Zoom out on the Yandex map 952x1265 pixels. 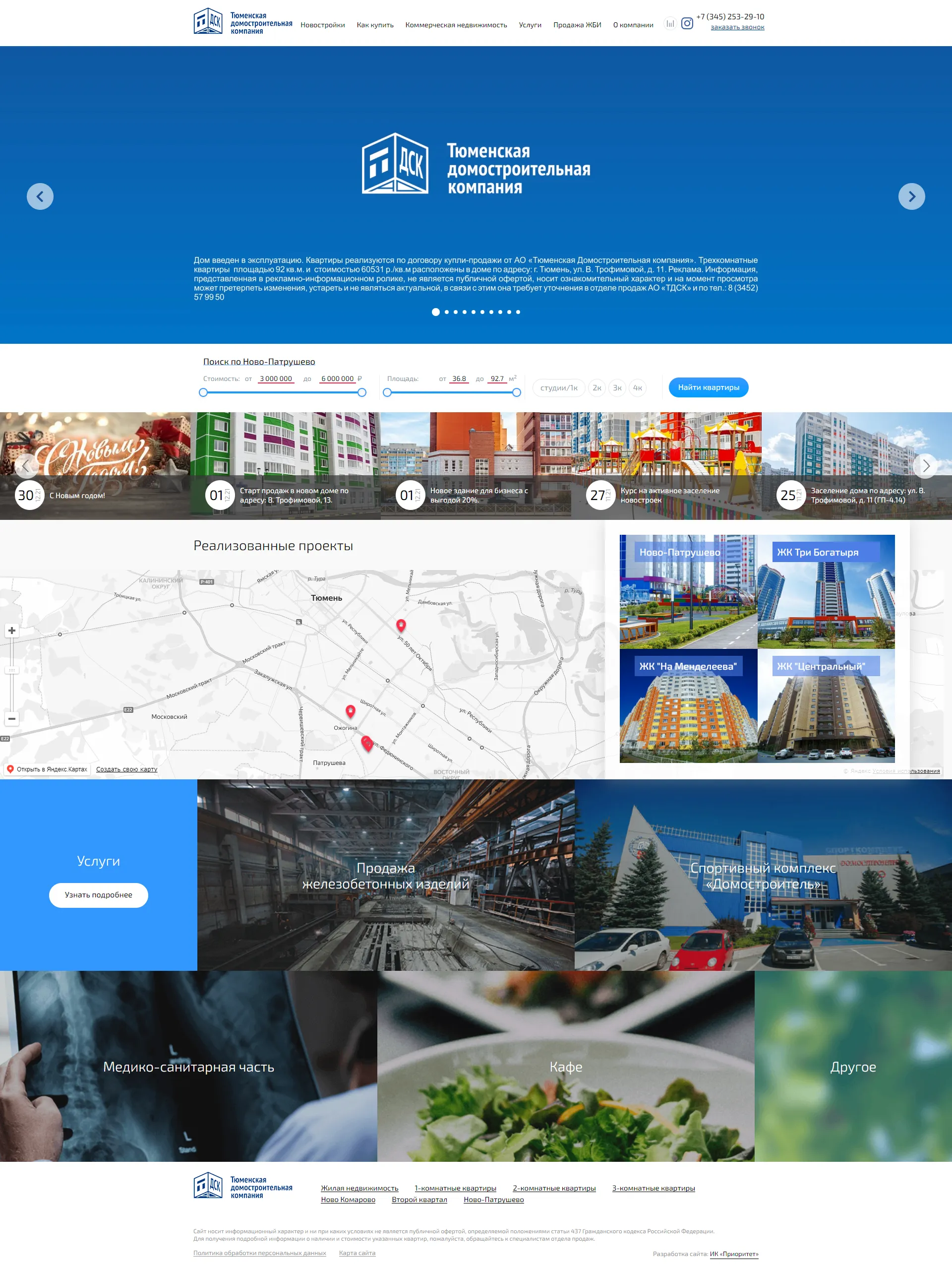(x=12, y=718)
